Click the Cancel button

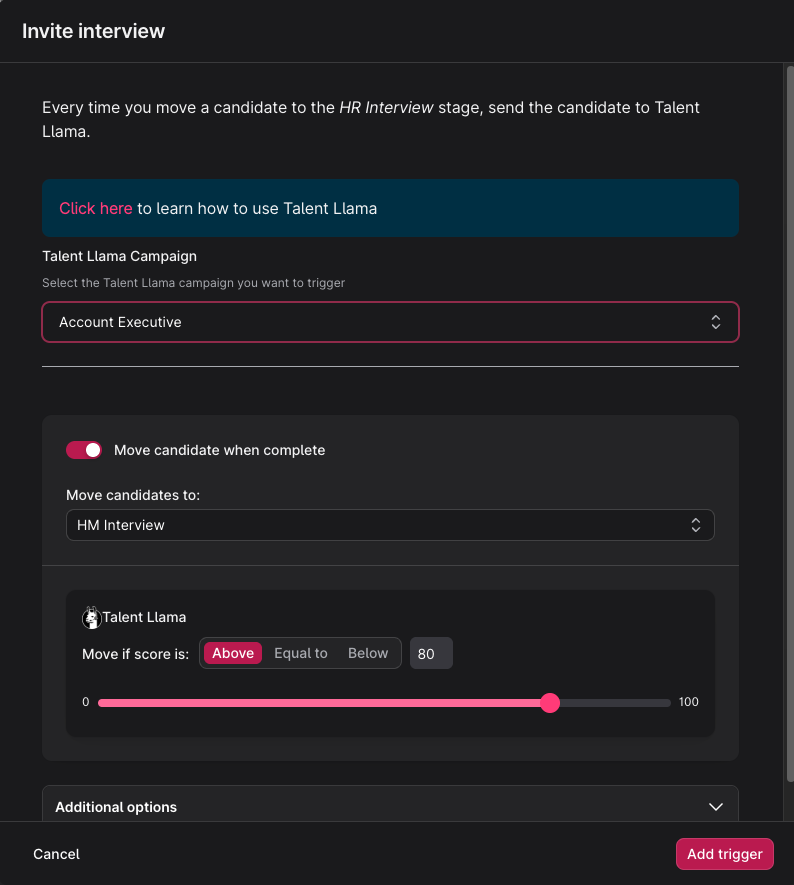coord(56,854)
